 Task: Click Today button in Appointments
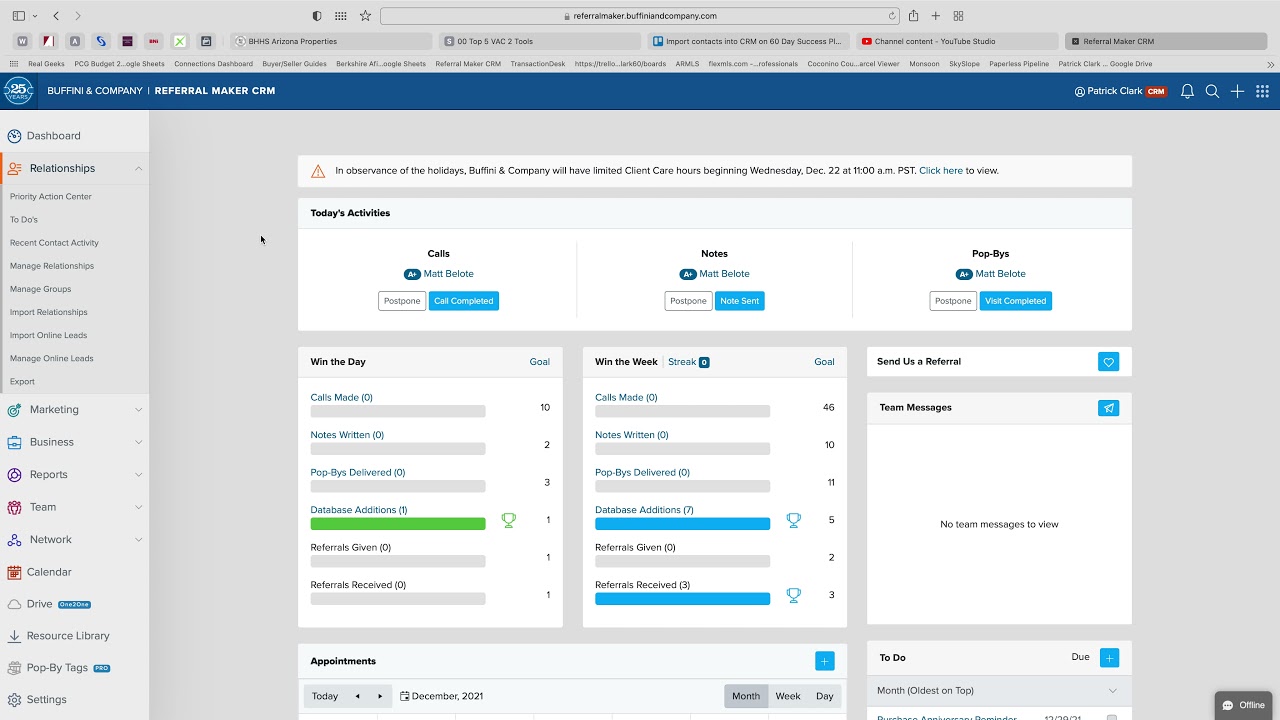coord(325,696)
